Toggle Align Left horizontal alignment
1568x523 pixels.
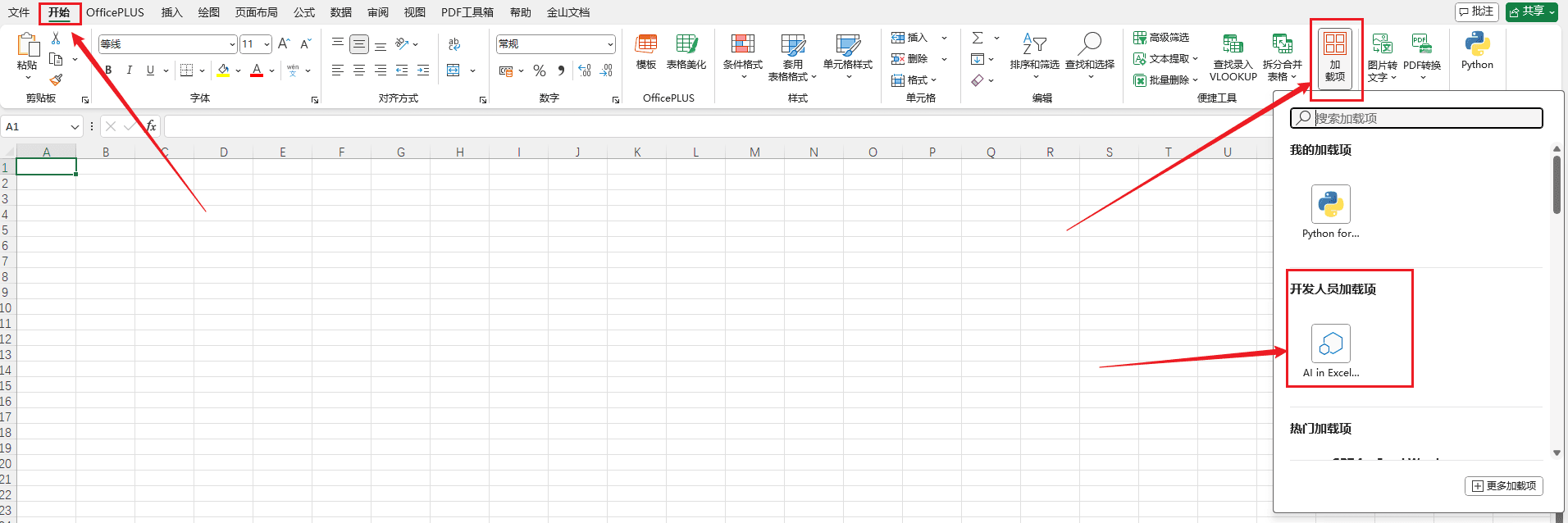(x=338, y=70)
